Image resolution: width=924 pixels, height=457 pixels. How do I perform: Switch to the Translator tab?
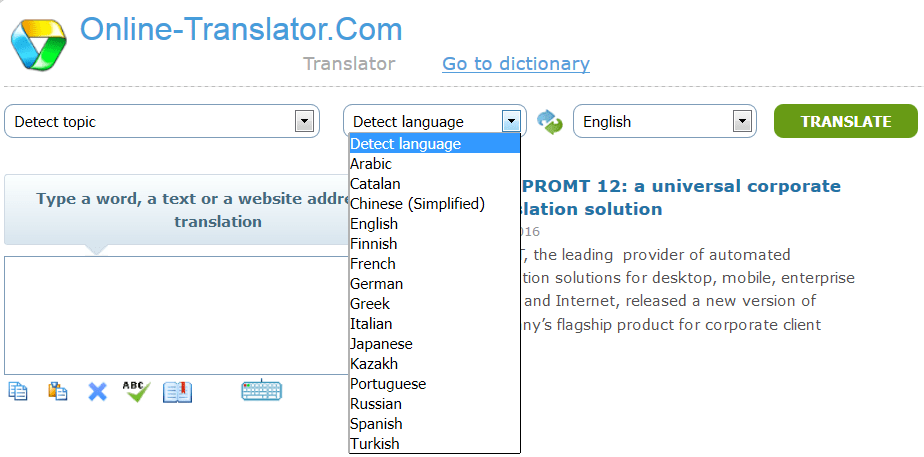[349, 64]
